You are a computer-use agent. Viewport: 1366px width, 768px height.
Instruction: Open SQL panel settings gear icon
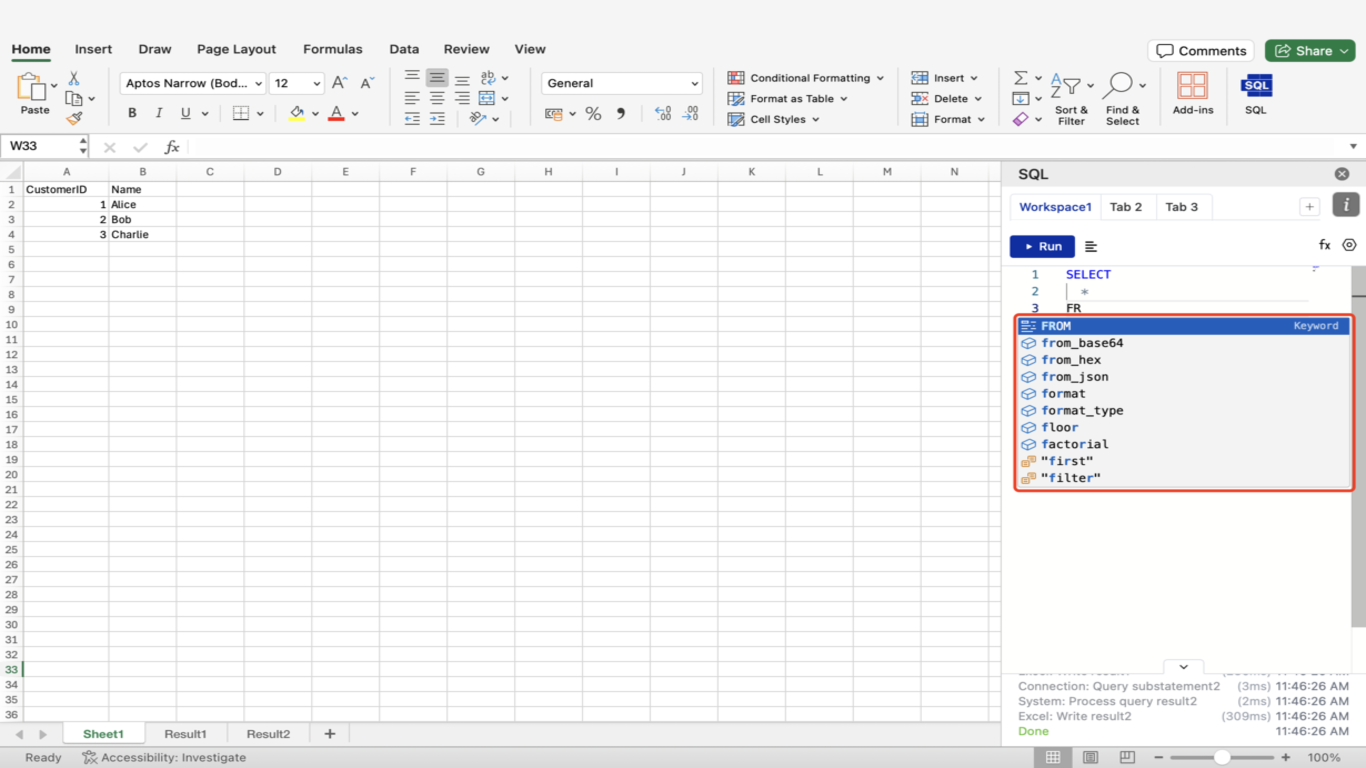point(1349,245)
